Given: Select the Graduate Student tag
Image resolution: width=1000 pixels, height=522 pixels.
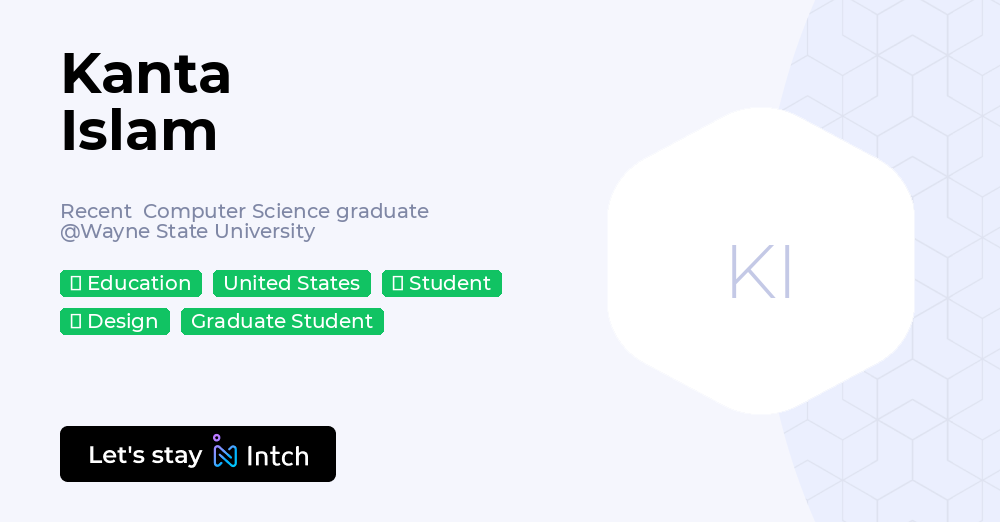Looking at the screenshot, I should (x=282, y=322).
